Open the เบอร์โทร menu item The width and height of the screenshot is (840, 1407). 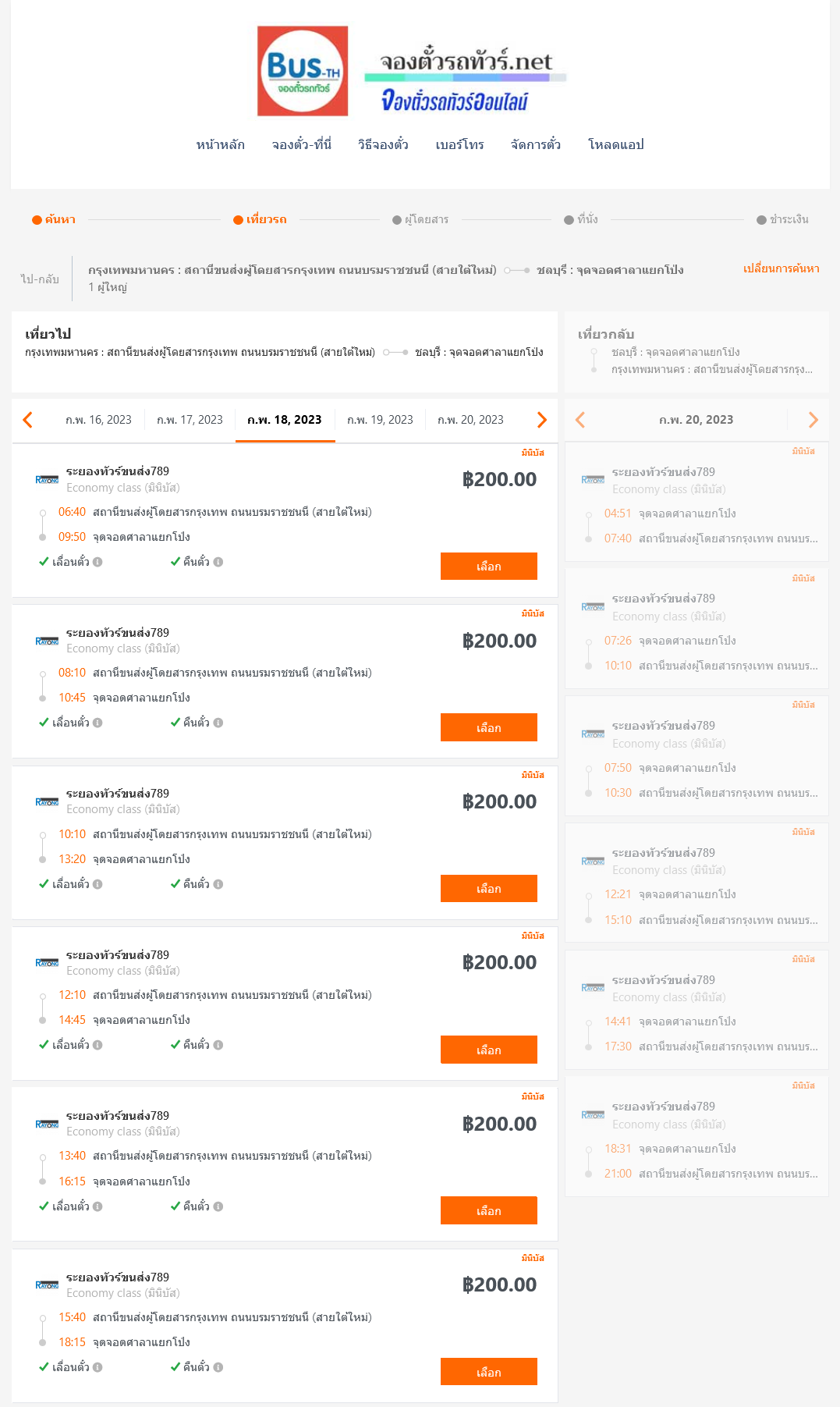pos(459,144)
